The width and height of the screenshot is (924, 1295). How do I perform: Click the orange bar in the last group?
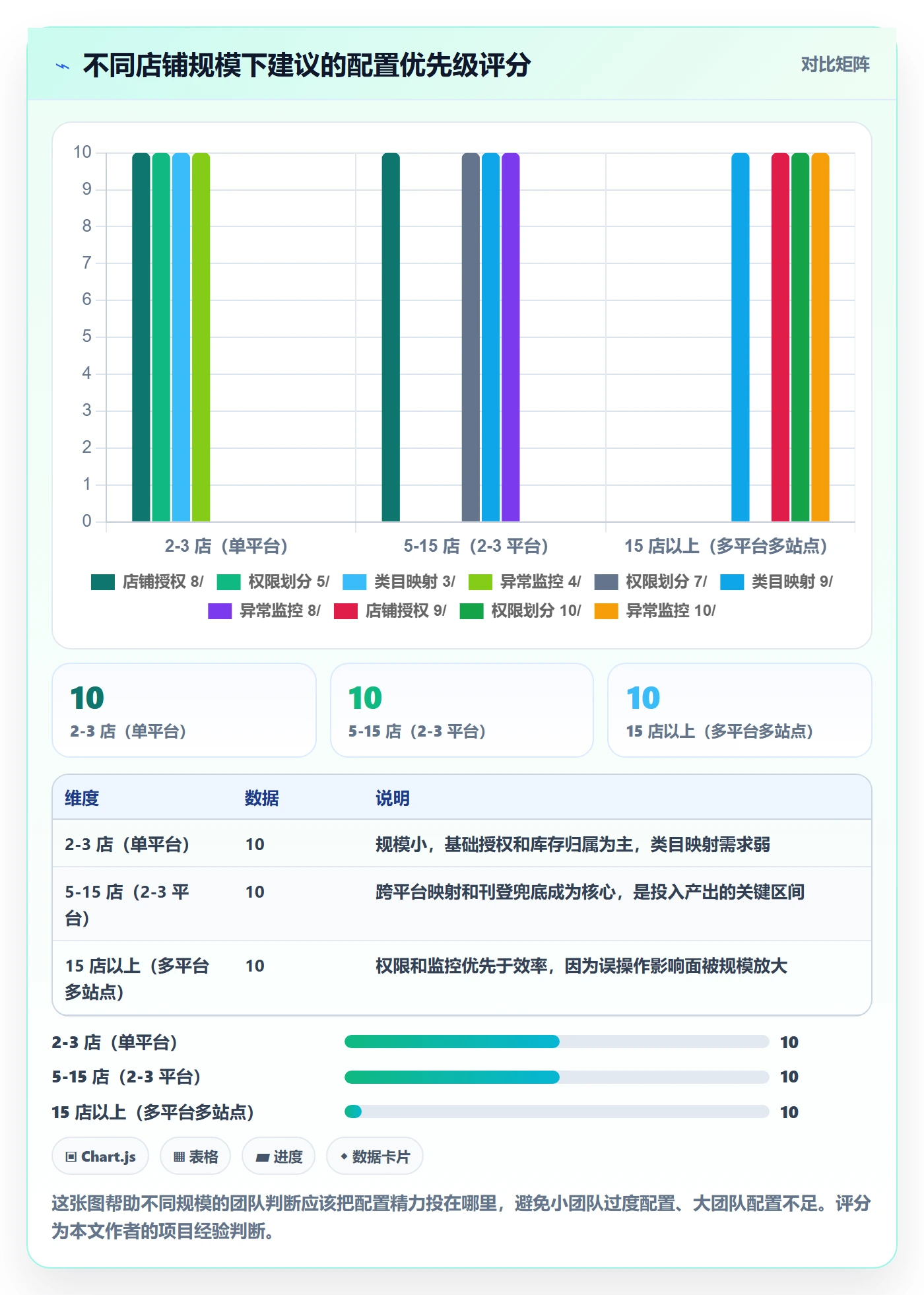click(820, 337)
